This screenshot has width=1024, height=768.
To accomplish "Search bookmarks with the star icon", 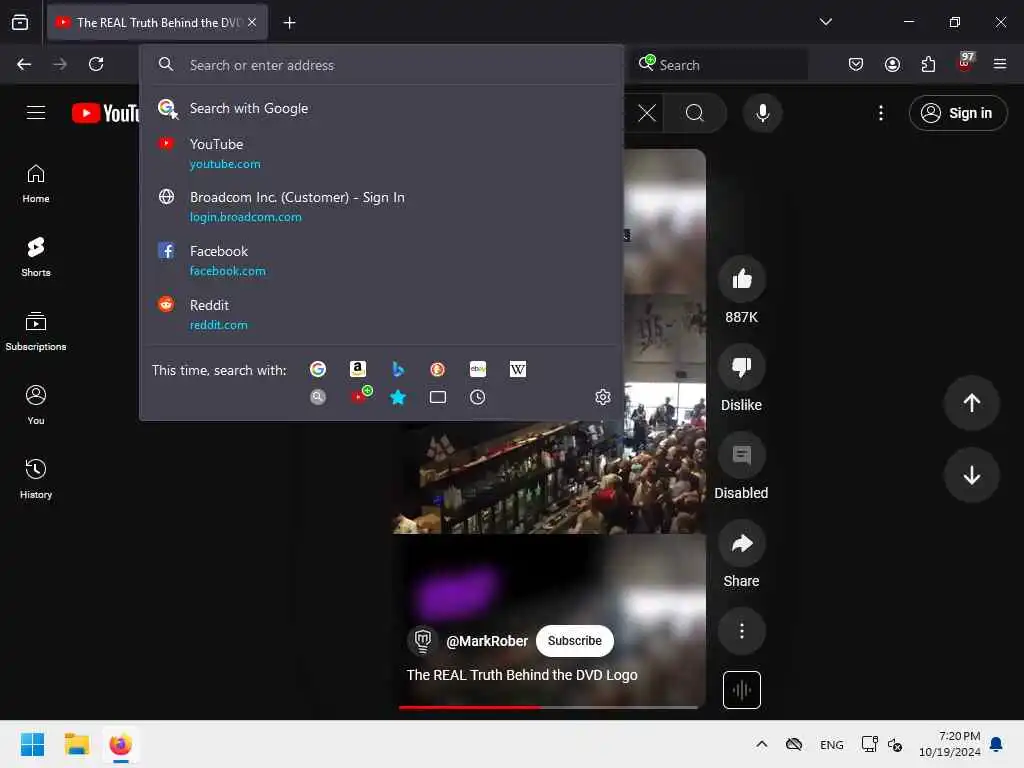I will click(398, 397).
